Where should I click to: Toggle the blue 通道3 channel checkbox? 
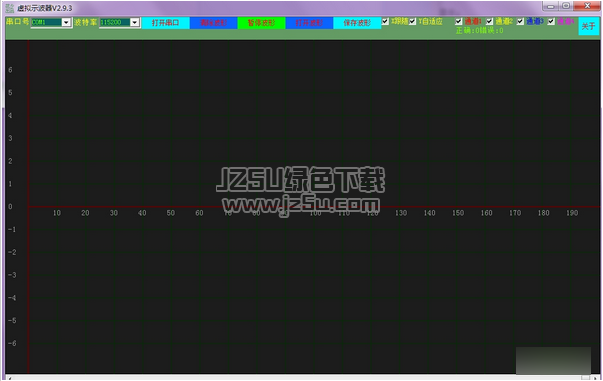(520, 22)
